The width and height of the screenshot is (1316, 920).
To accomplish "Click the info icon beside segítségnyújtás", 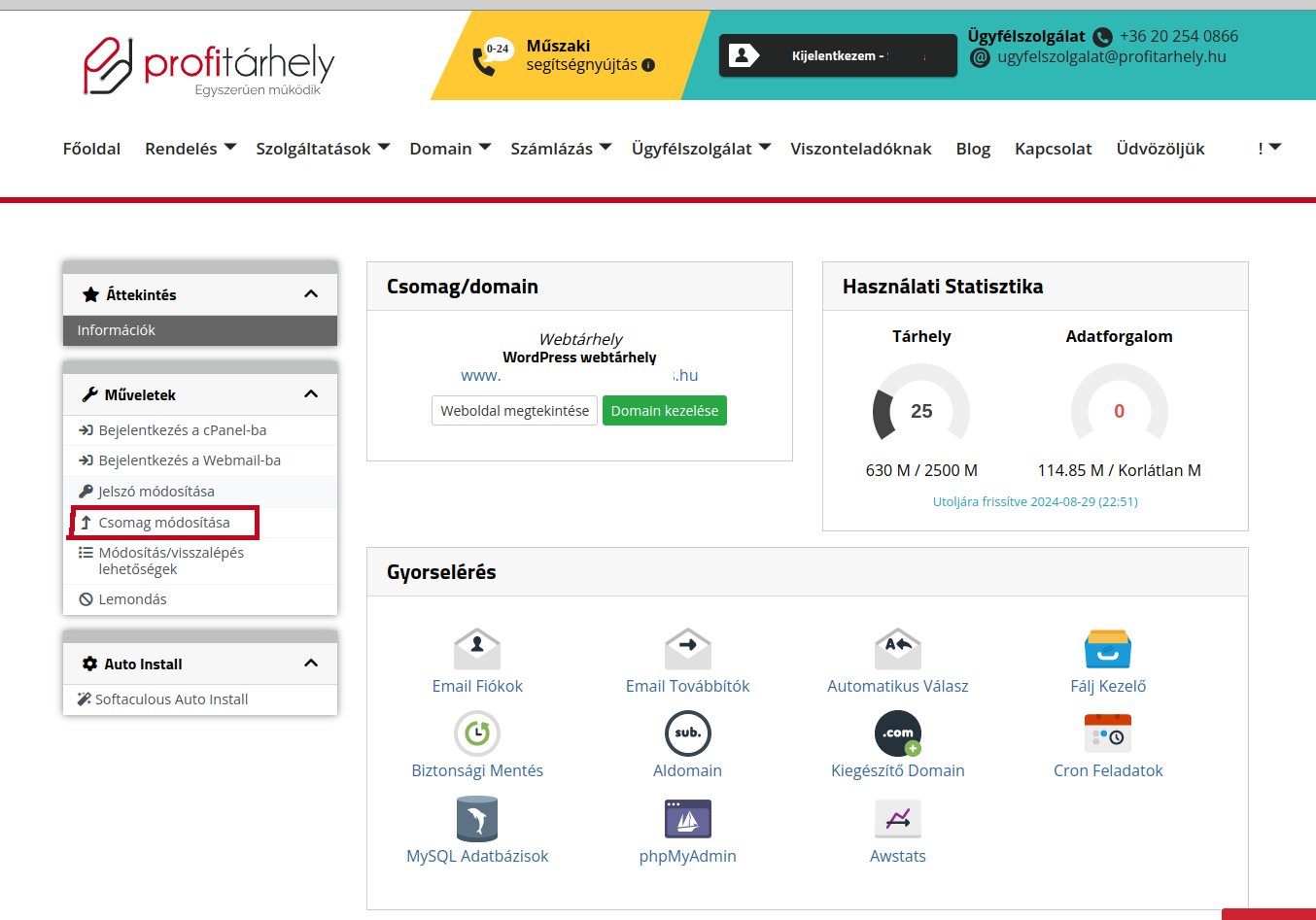I will click(648, 65).
